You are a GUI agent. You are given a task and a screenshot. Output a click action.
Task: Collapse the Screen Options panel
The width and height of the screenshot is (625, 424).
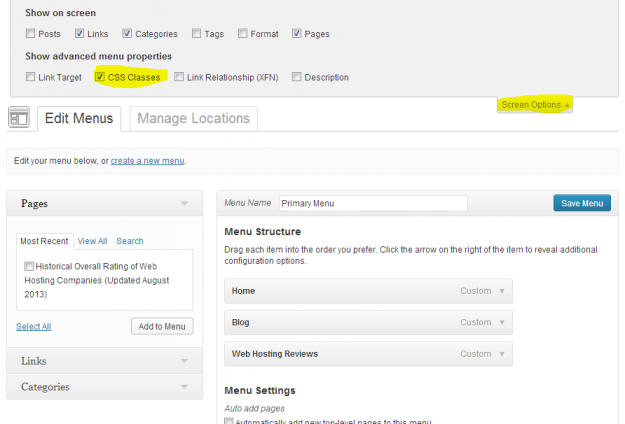click(x=535, y=105)
